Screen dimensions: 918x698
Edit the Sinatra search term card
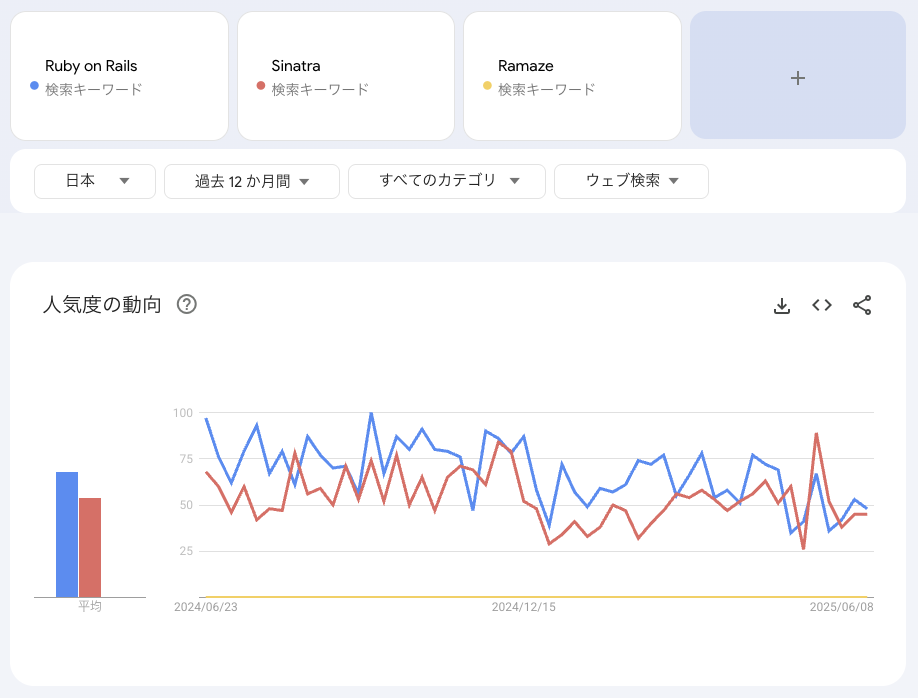[346, 76]
